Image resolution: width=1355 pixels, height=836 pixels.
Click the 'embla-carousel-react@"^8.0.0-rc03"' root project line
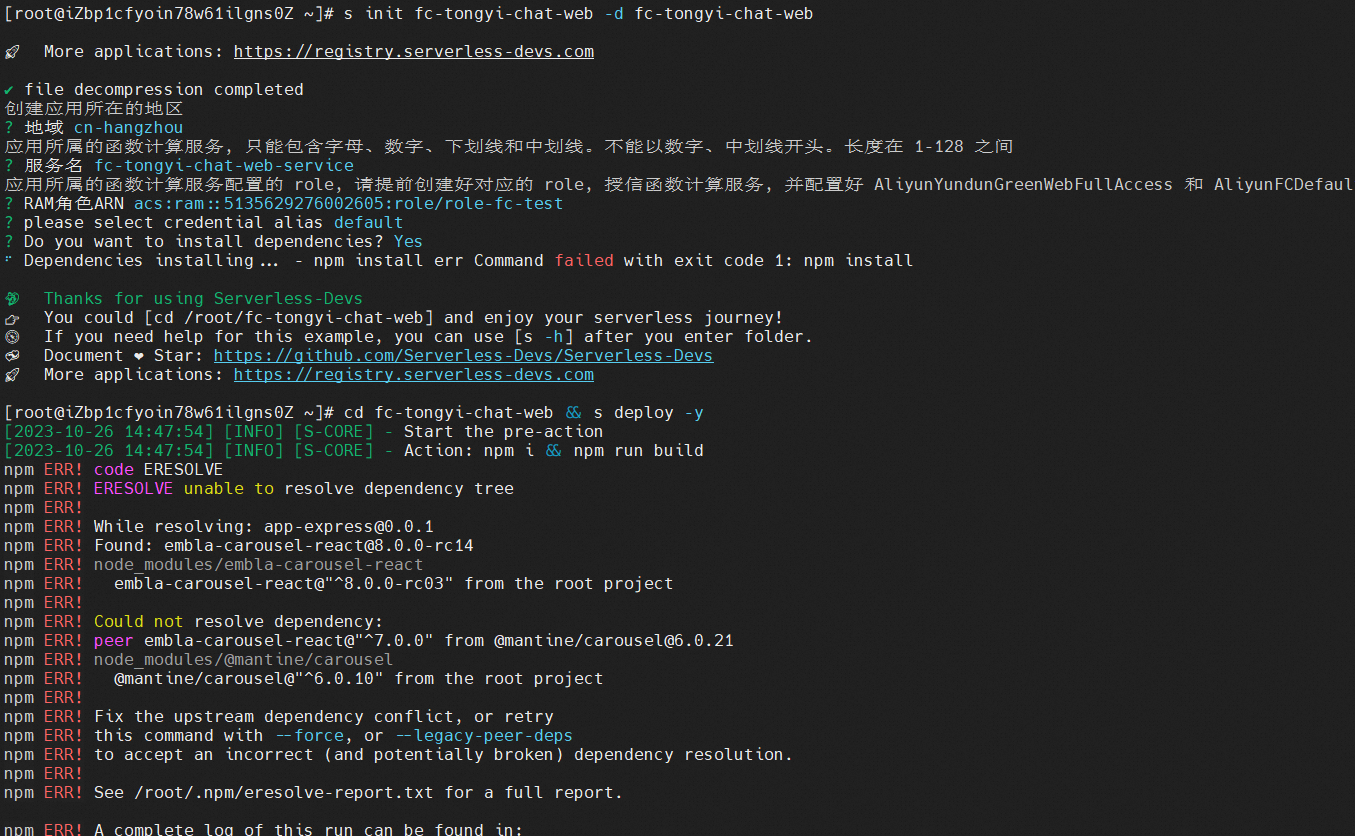coord(393,584)
